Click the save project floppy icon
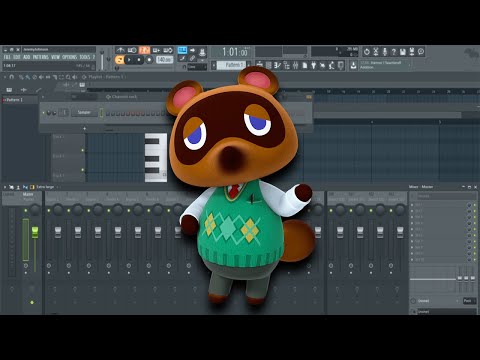The height and width of the screenshot is (360, 480). point(403,52)
